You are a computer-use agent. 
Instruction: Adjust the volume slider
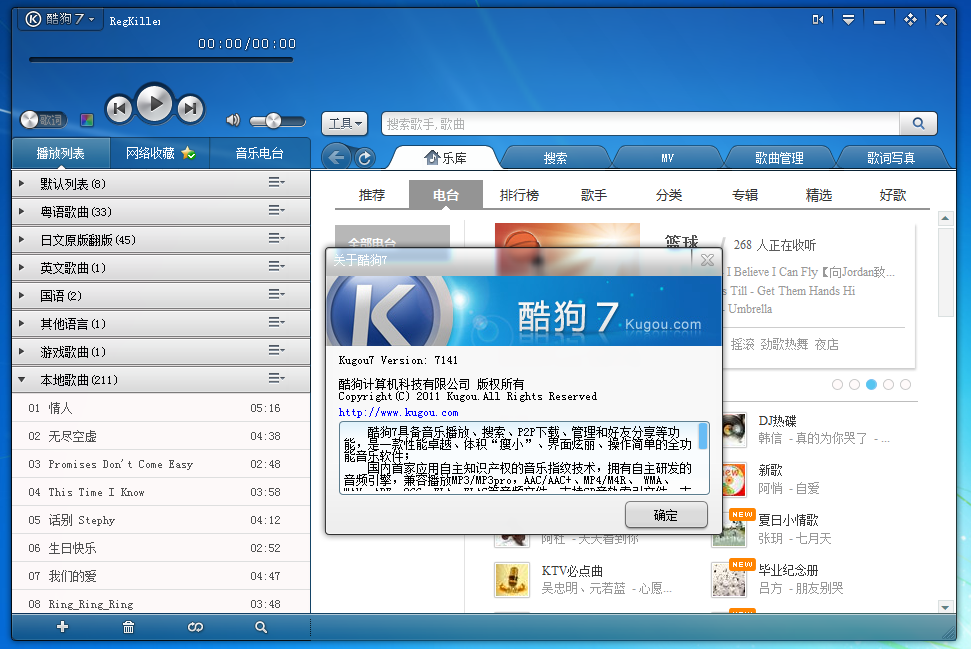(277, 121)
